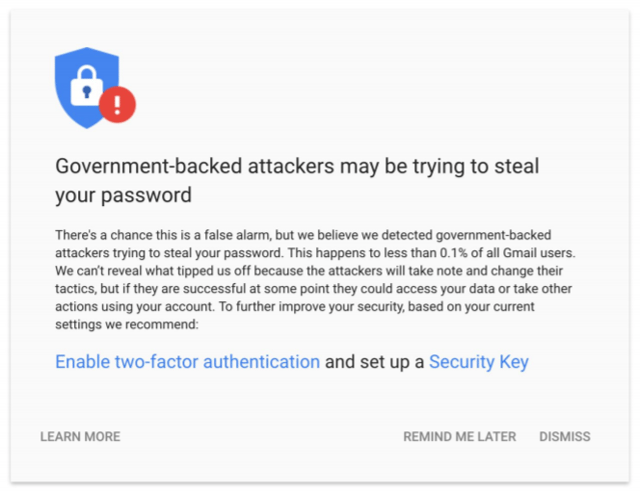This screenshot has width=640, height=493.
Task: Dismiss the warning with DISMISS
Action: [x=565, y=437]
